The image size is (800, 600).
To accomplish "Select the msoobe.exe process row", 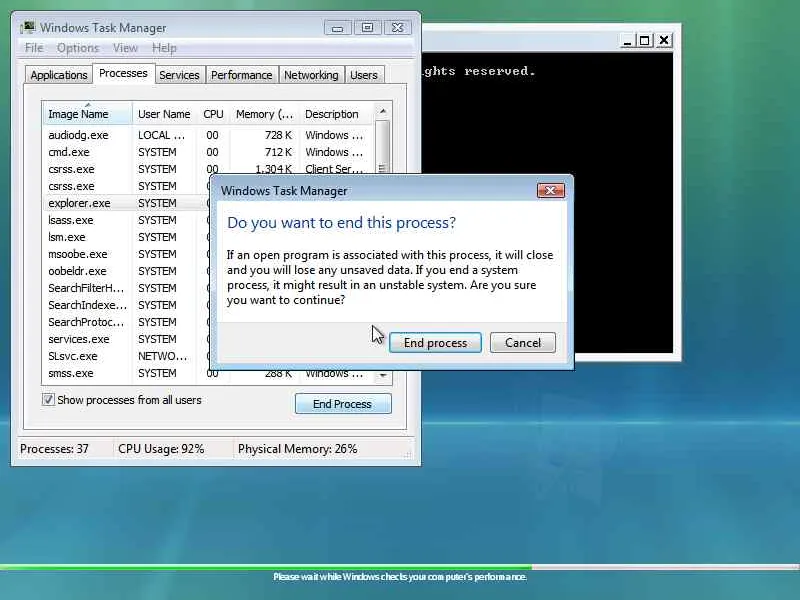I will pyautogui.click(x=126, y=254).
